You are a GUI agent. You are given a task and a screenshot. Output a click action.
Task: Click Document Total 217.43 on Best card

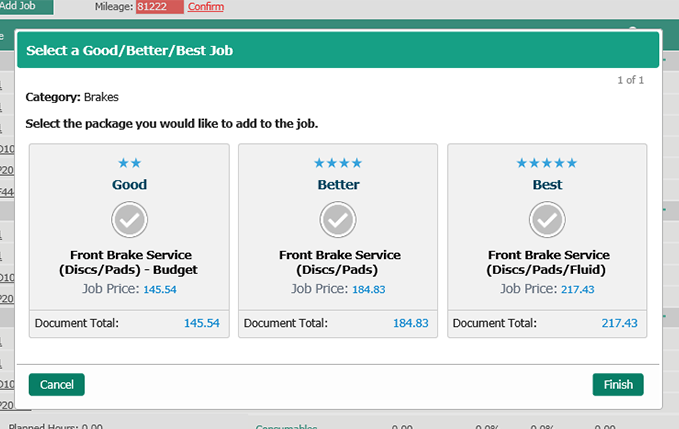[619, 324]
